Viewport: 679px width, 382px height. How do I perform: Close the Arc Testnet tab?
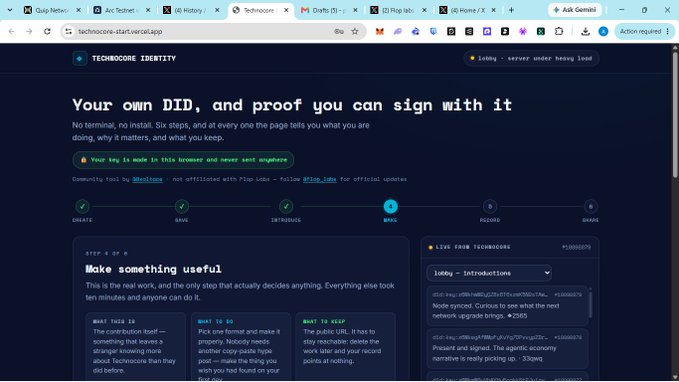click(x=148, y=10)
